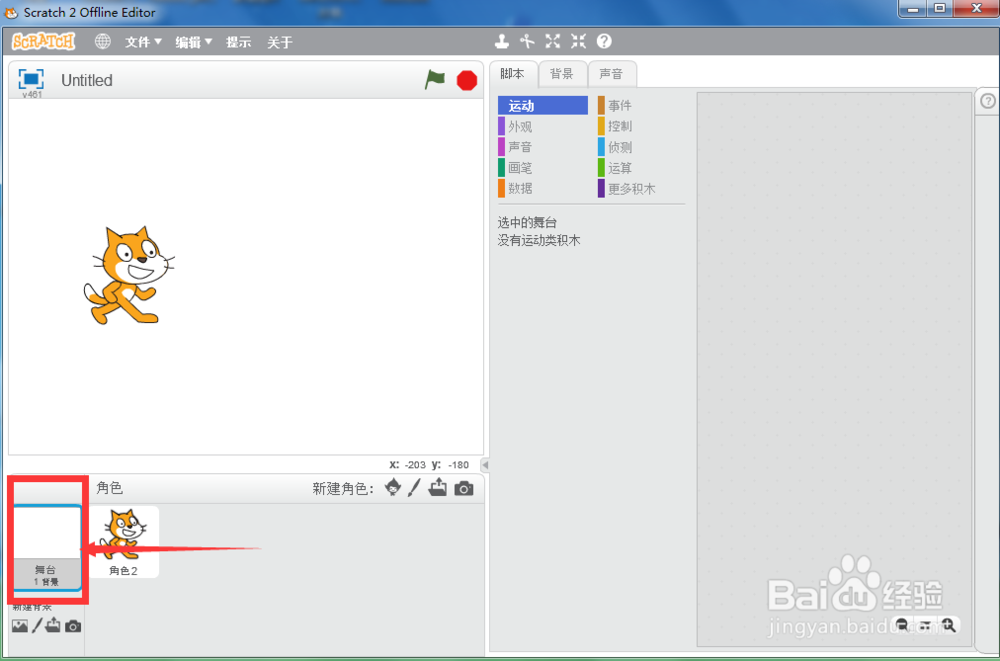Paint a new sprite with brush

415,488
